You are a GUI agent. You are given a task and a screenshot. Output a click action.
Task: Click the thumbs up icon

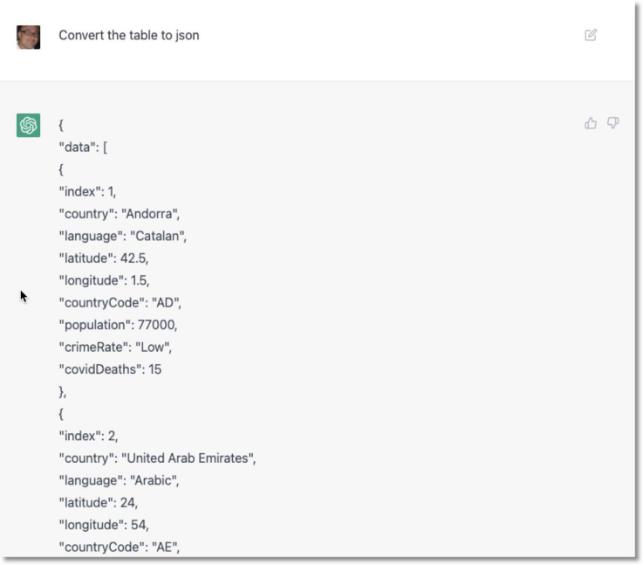[591, 123]
